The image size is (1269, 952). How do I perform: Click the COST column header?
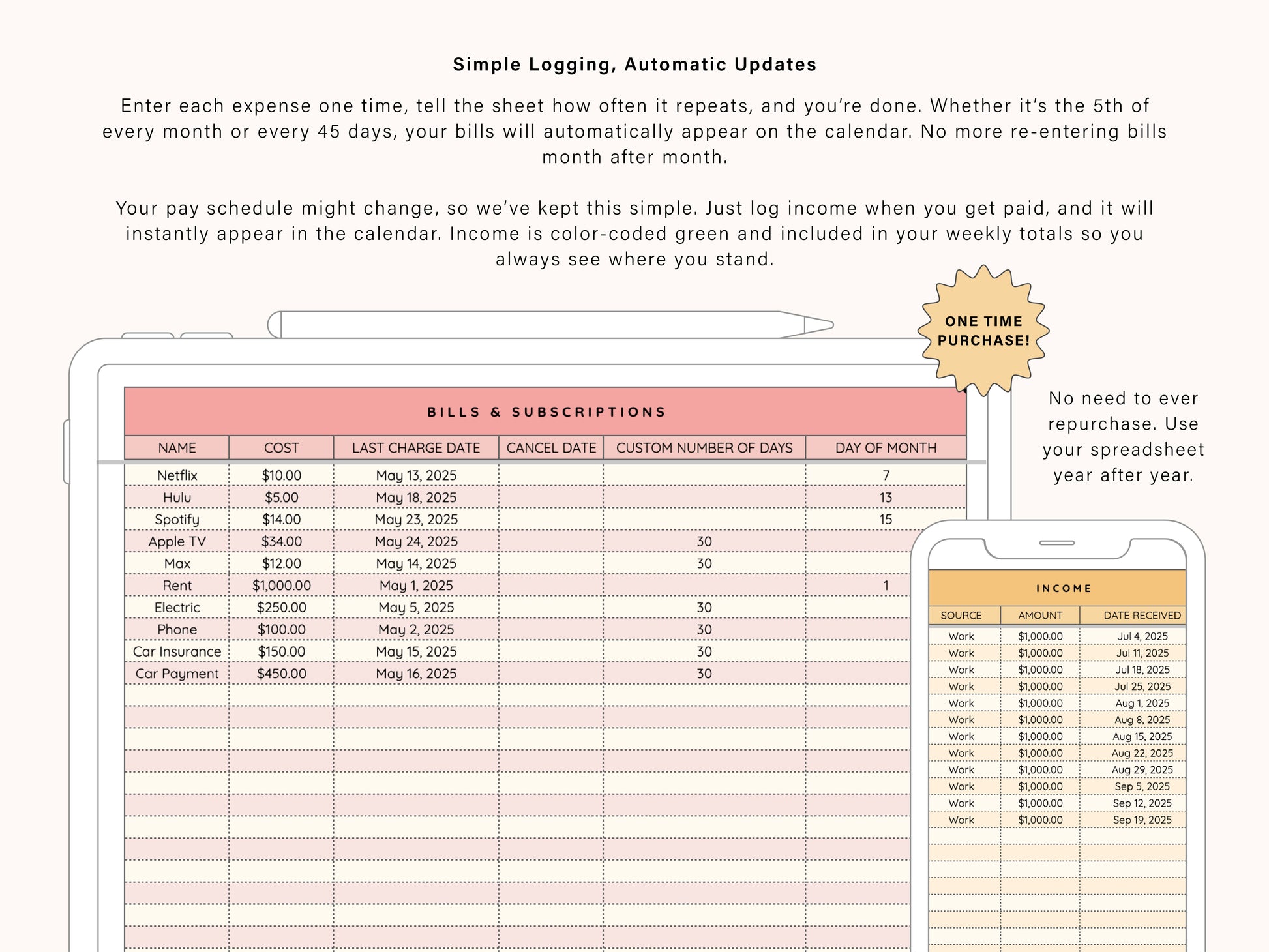click(x=281, y=448)
